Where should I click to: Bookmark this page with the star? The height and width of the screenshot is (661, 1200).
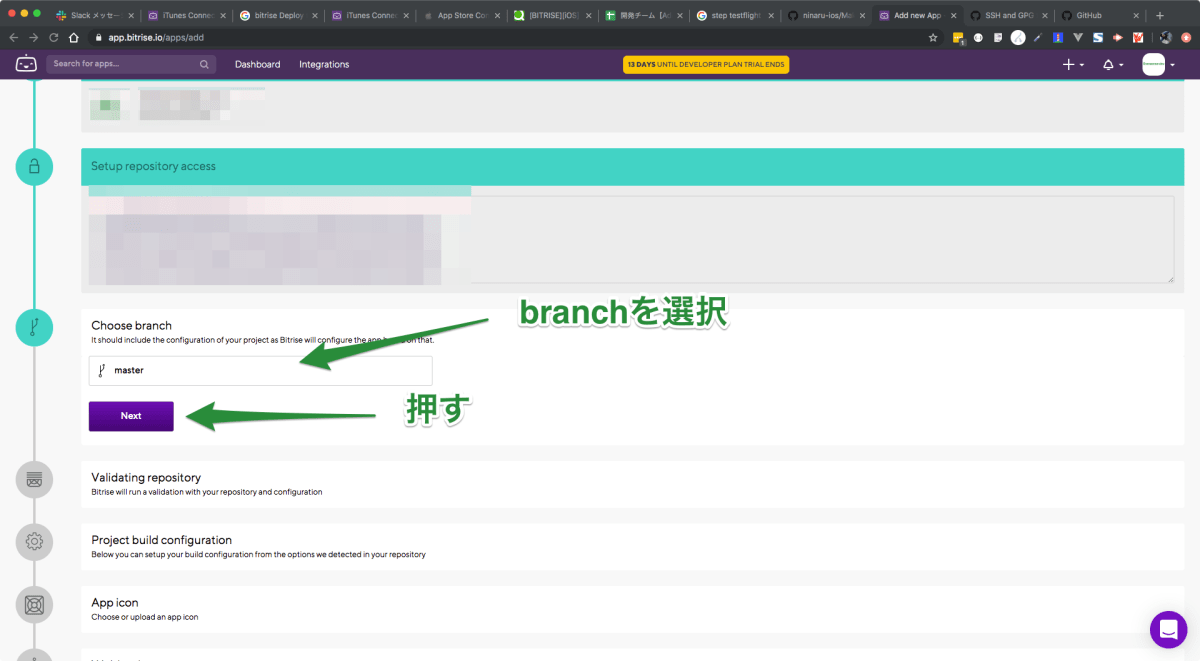933,37
